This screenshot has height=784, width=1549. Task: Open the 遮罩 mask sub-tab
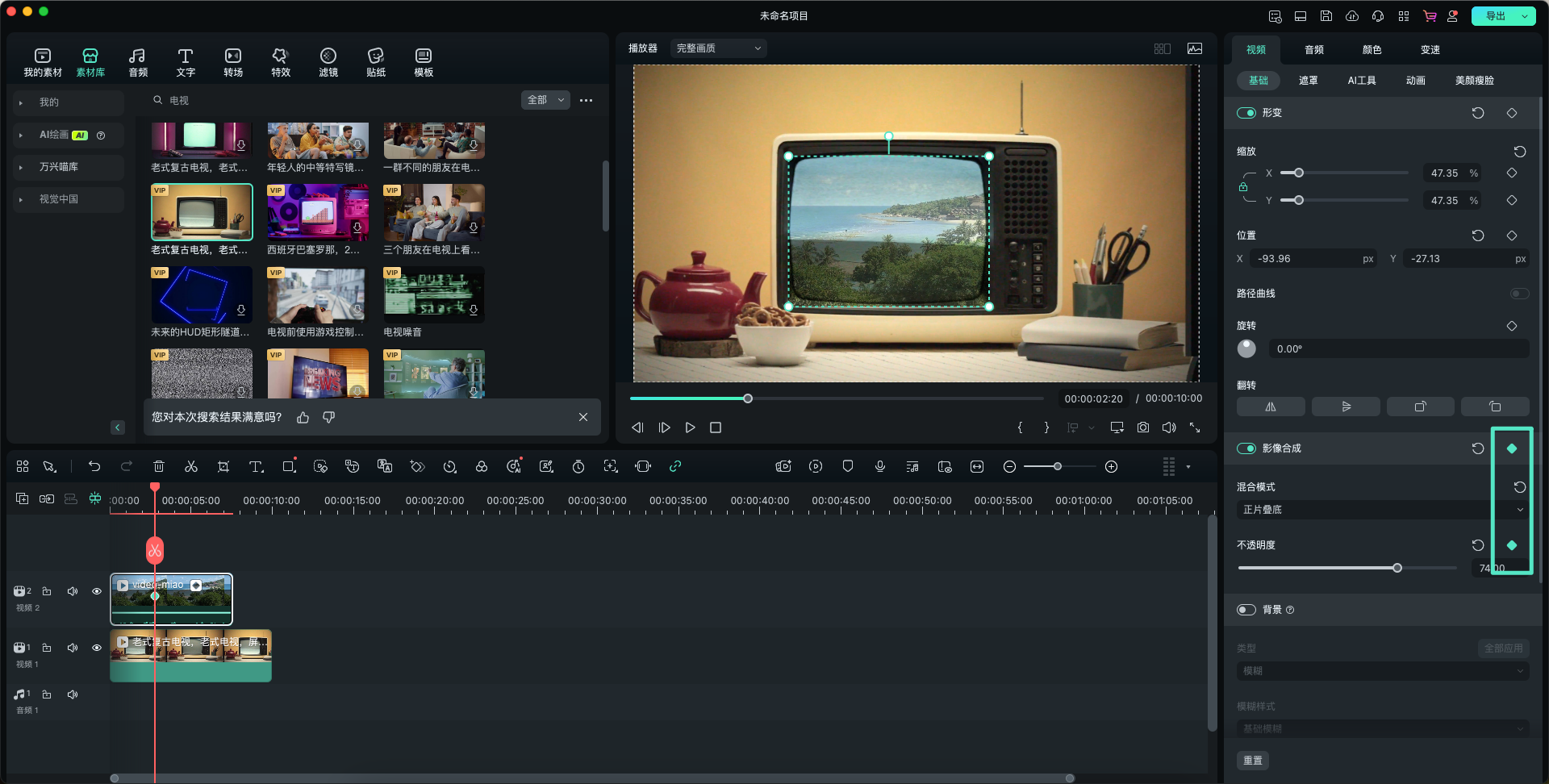point(1308,81)
